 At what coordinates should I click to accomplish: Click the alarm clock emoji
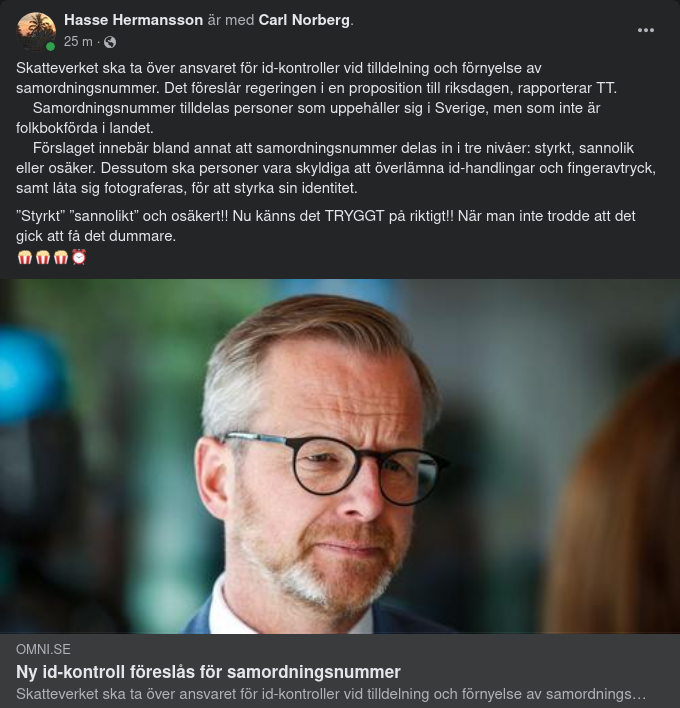pyautogui.click(x=79, y=257)
